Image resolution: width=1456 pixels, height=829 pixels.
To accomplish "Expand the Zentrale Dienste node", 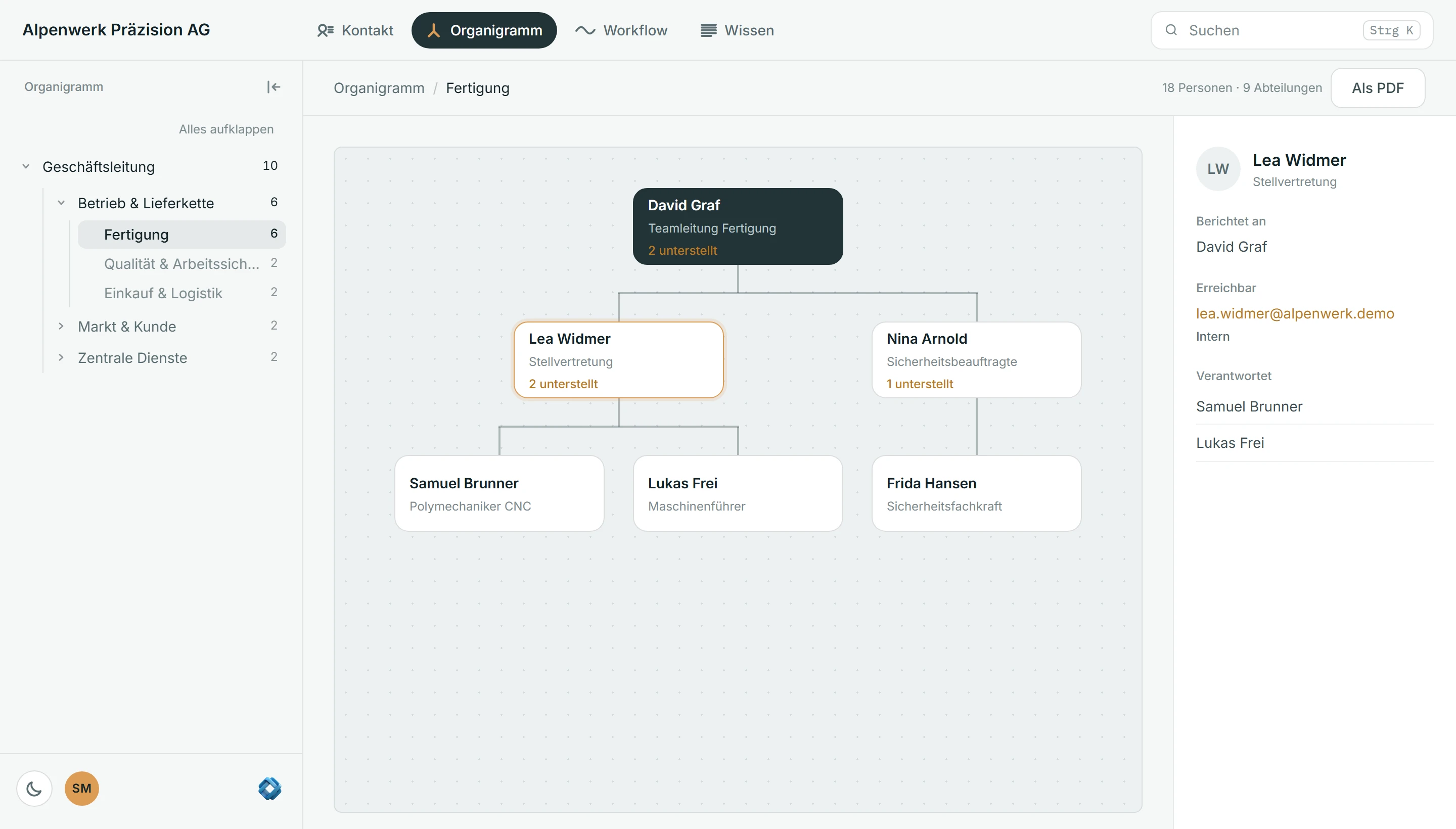I will (61, 357).
